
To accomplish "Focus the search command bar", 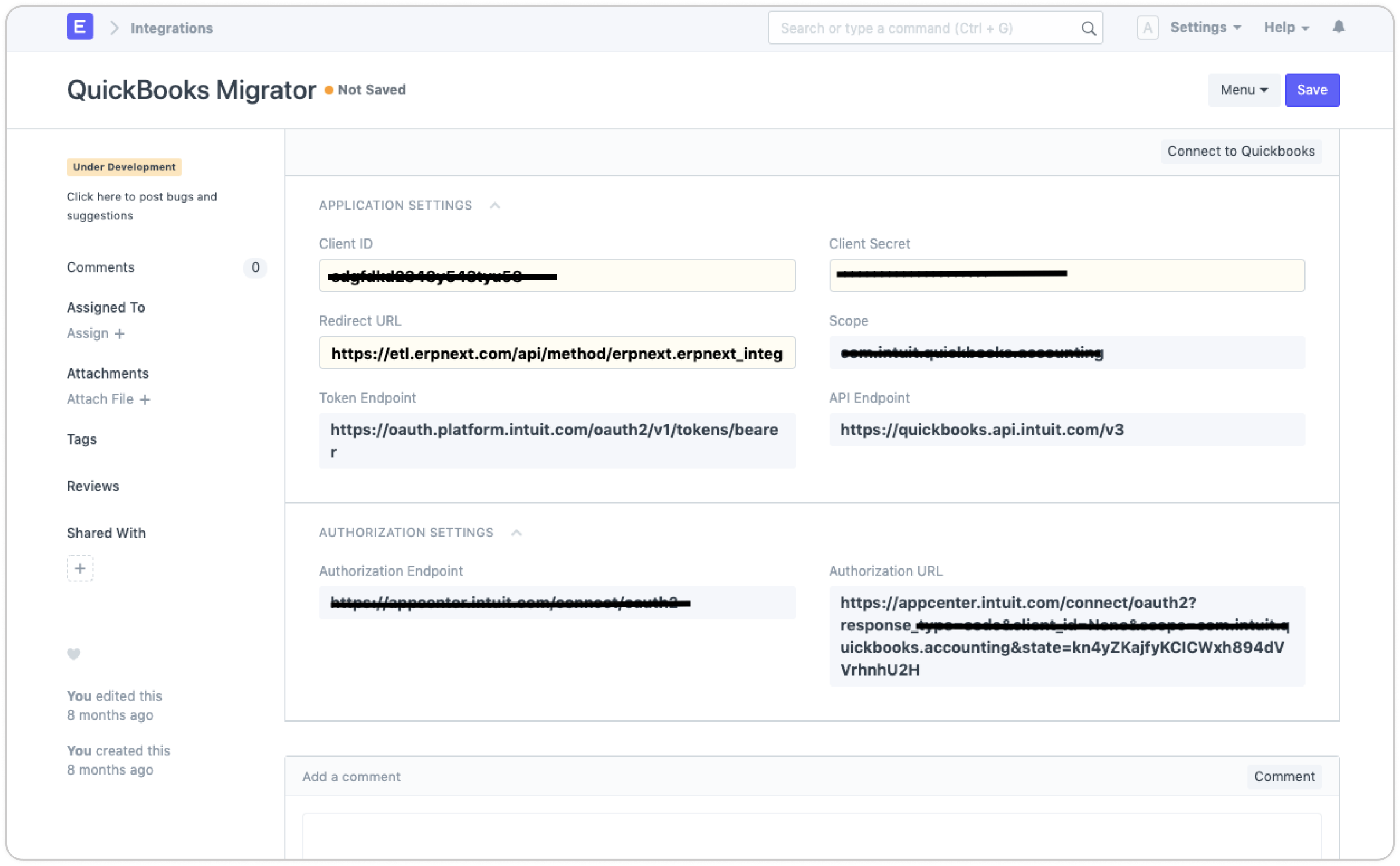I will [934, 28].
